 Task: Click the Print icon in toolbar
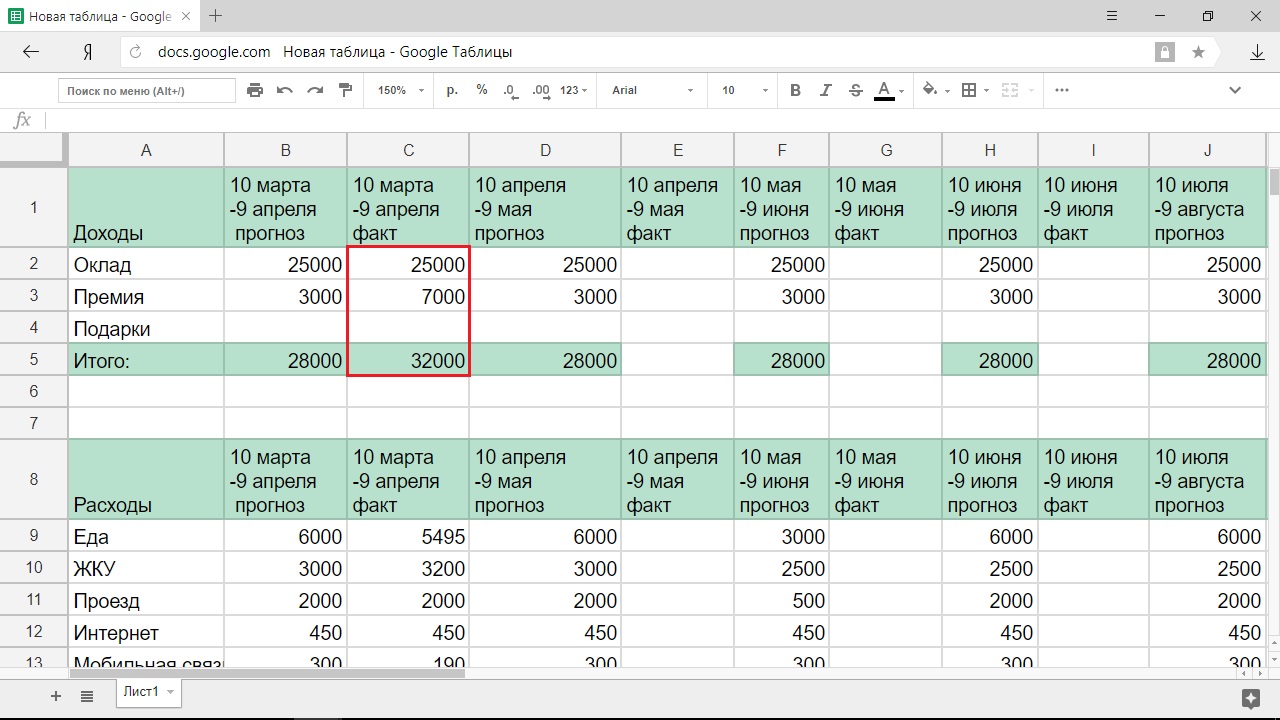[x=255, y=90]
